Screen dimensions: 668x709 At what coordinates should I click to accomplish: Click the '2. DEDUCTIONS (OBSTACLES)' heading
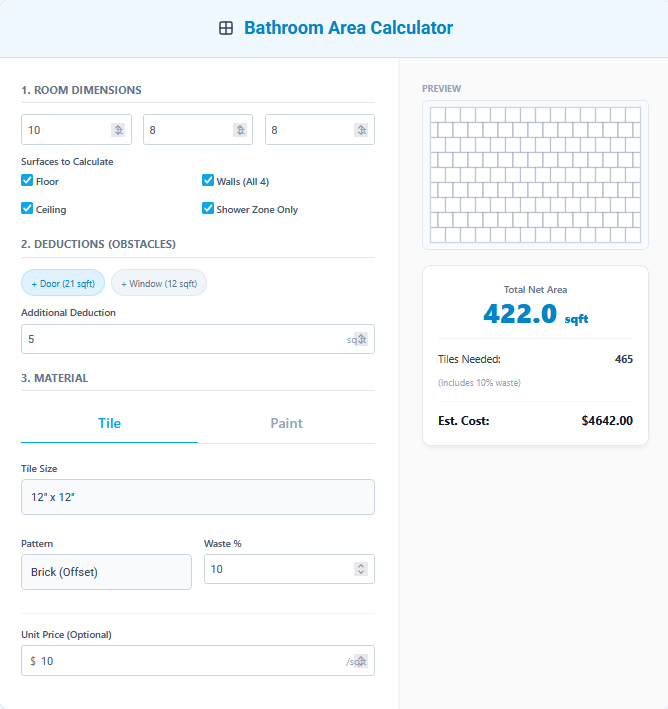pos(98,244)
